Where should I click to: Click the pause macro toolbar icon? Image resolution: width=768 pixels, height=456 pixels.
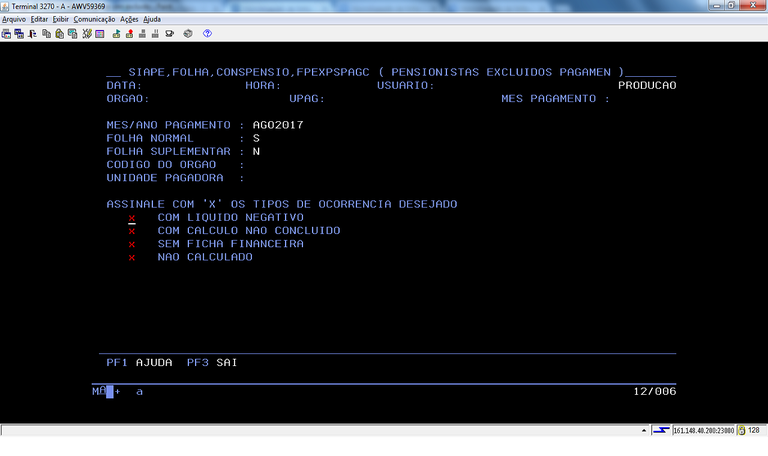point(155,34)
